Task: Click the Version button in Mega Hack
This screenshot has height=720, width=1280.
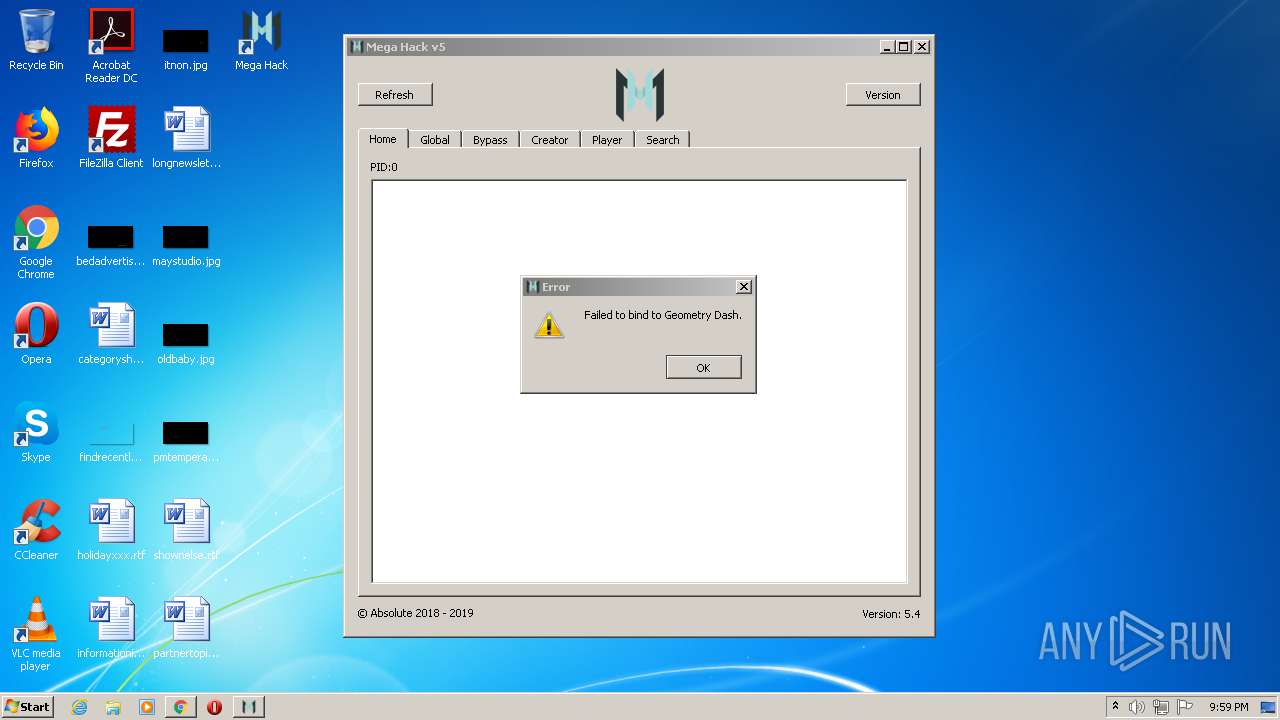Action: (882, 95)
